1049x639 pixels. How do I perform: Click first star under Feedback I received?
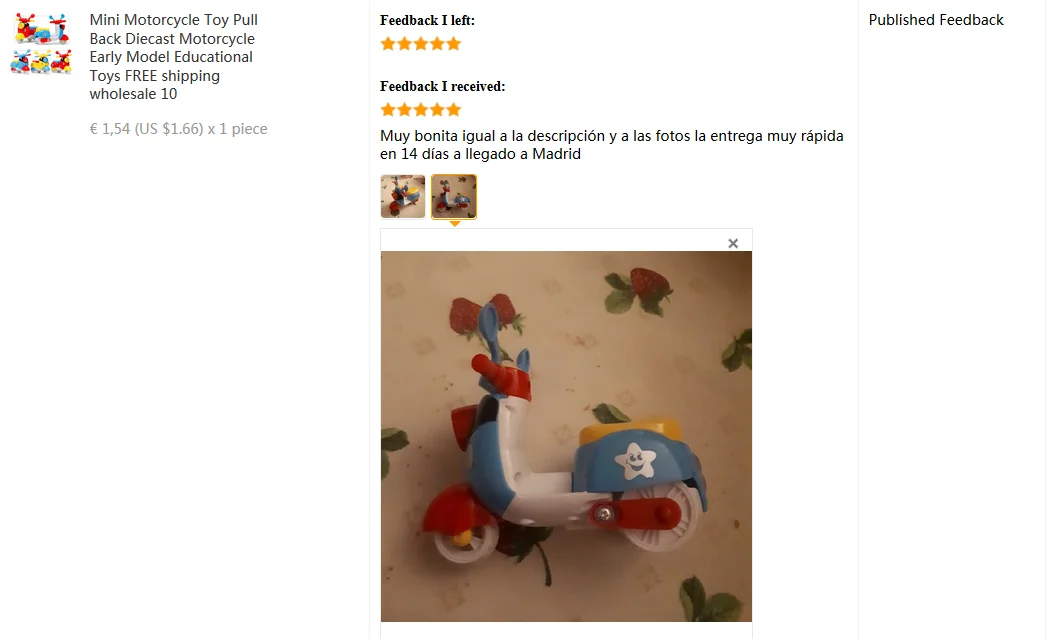tap(388, 110)
